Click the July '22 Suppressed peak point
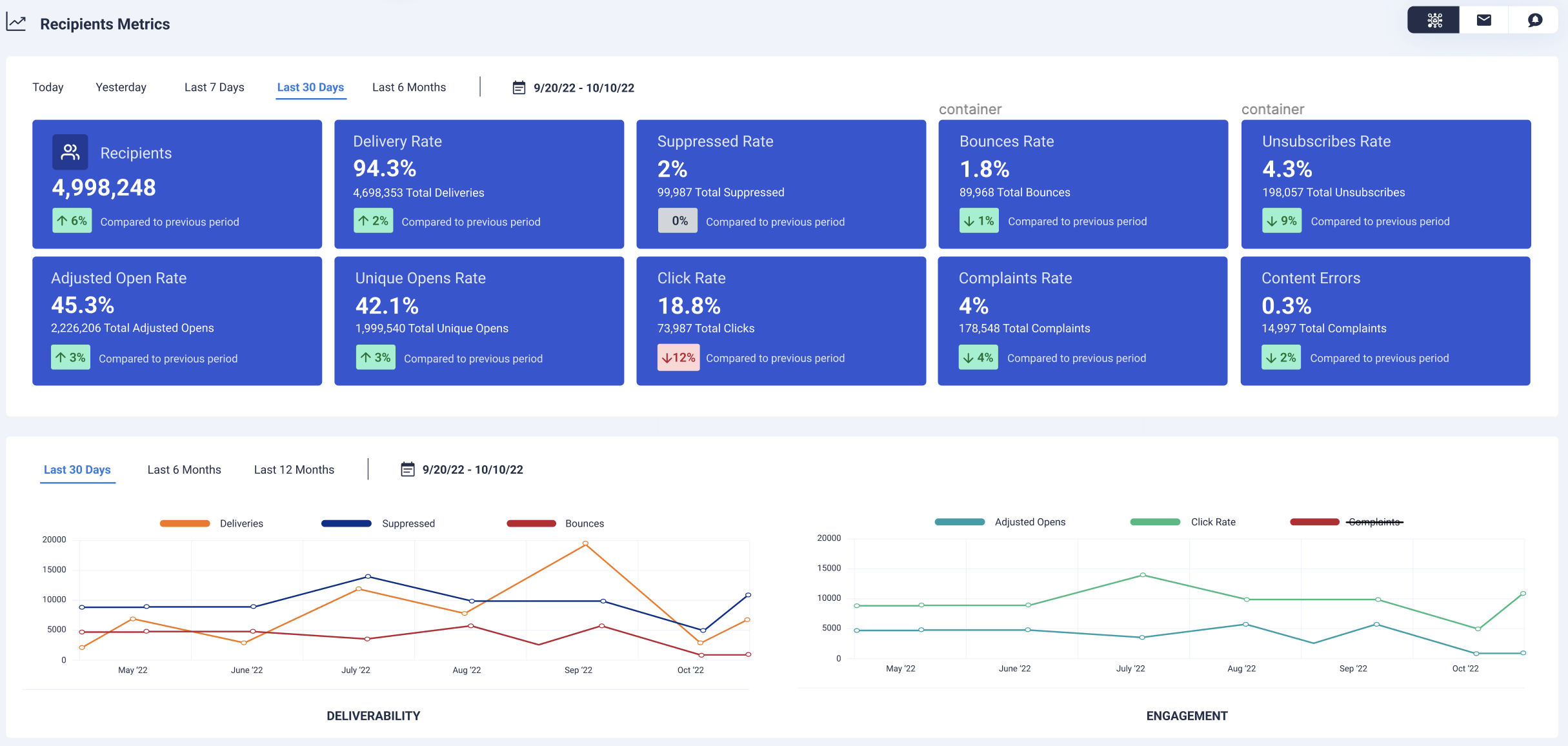Viewport: 1568px width, 746px height. (x=368, y=576)
